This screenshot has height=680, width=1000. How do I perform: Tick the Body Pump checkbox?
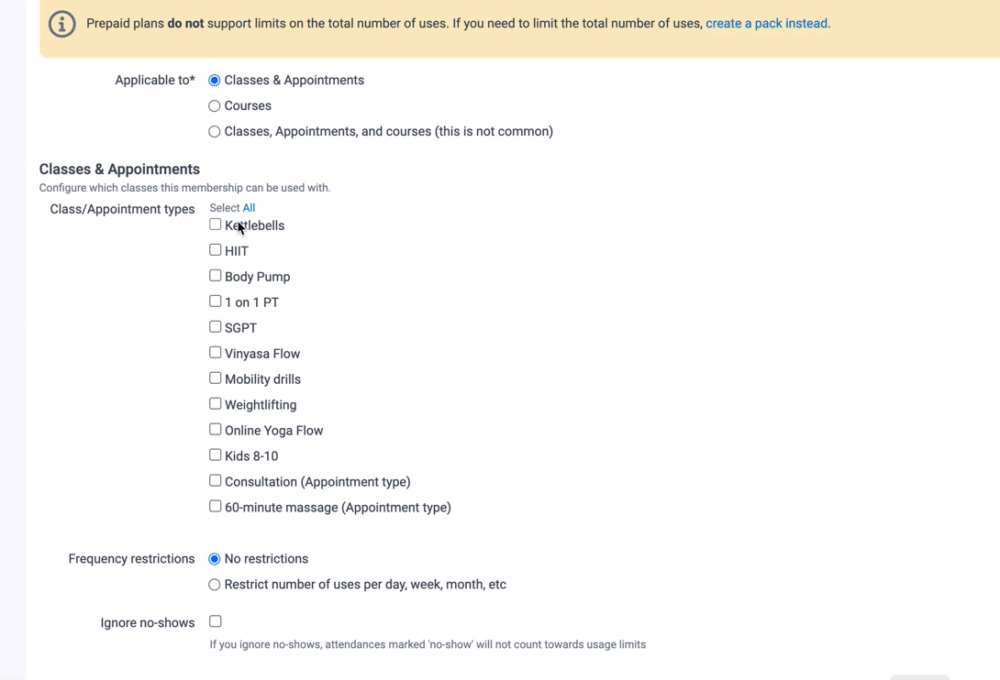215,276
